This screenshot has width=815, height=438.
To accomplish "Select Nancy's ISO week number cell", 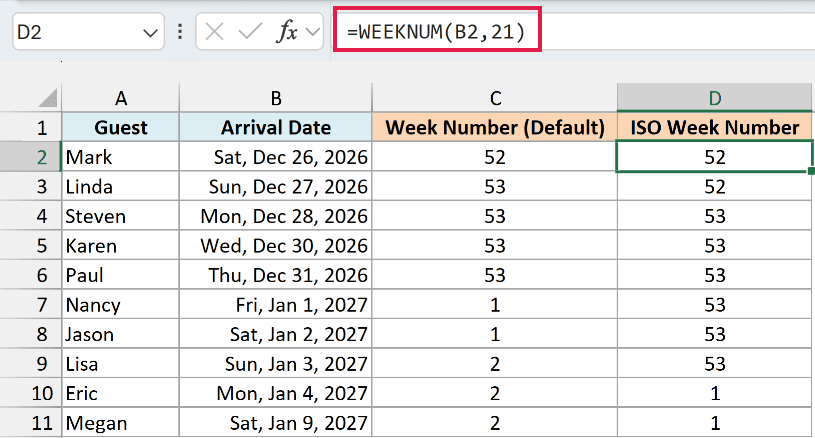I will (715, 304).
